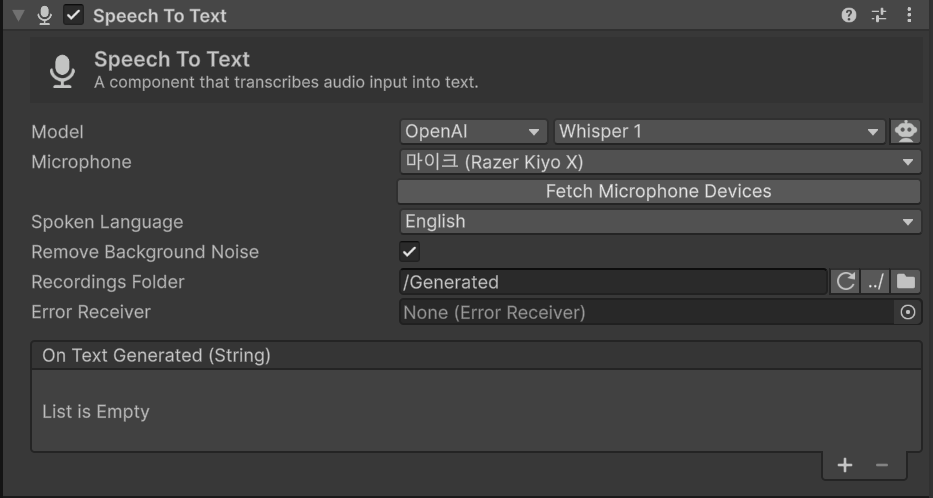The width and height of the screenshot is (933, 498).
Task: Click Fetch Microphone Devices button
Action: pos(659,192)
